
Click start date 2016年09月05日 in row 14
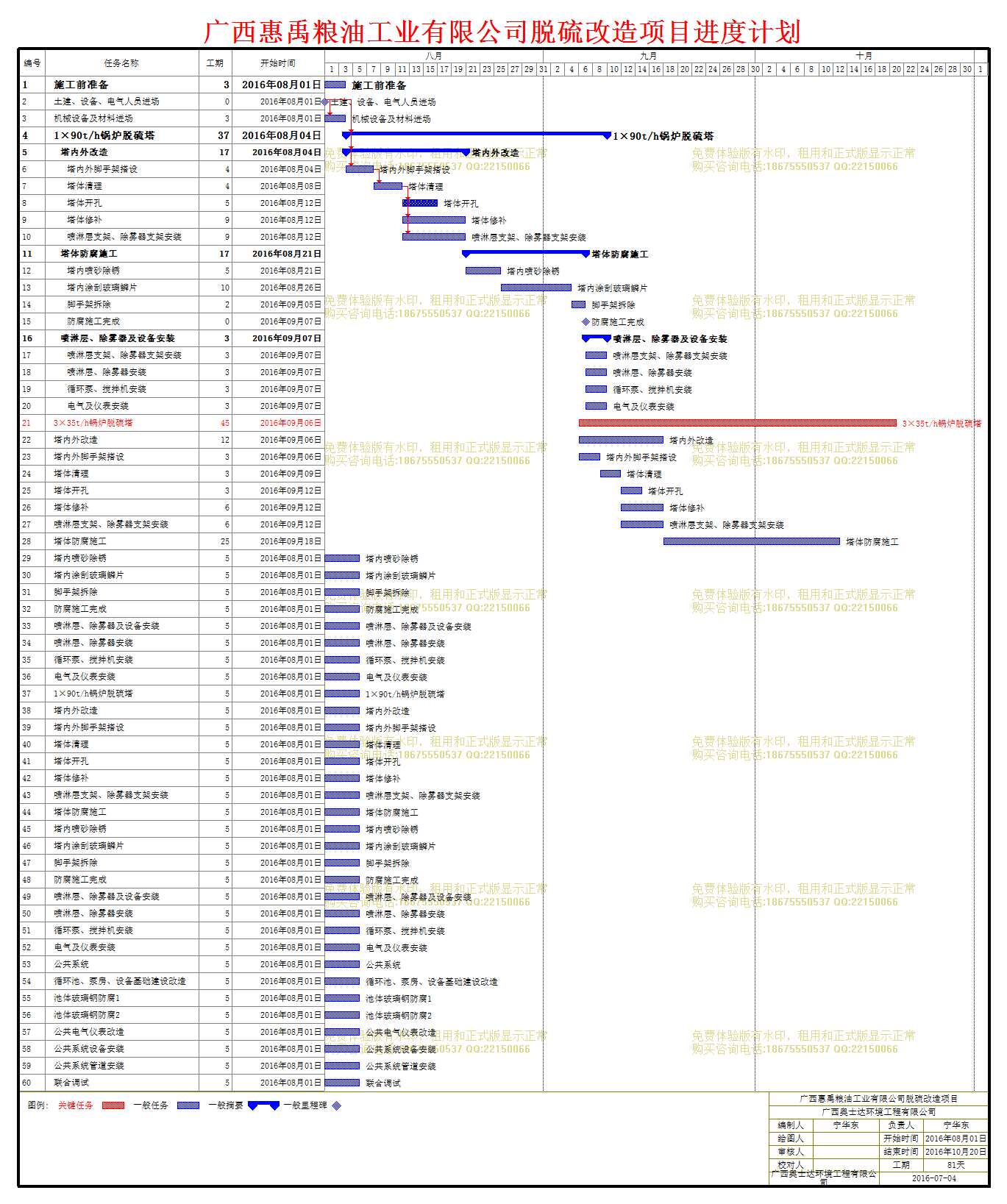pos(291,304)
